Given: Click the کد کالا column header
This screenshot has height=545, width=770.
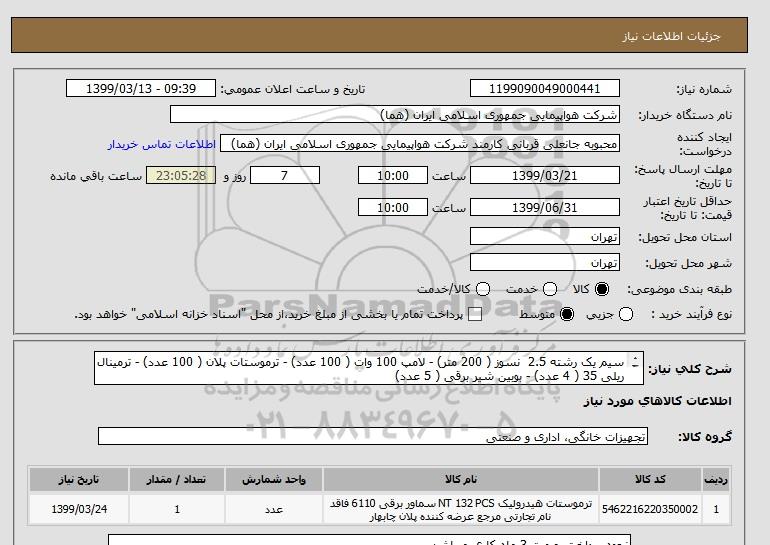Looking at the screenshot, I should pyautogui.click(x=650, y=479).
